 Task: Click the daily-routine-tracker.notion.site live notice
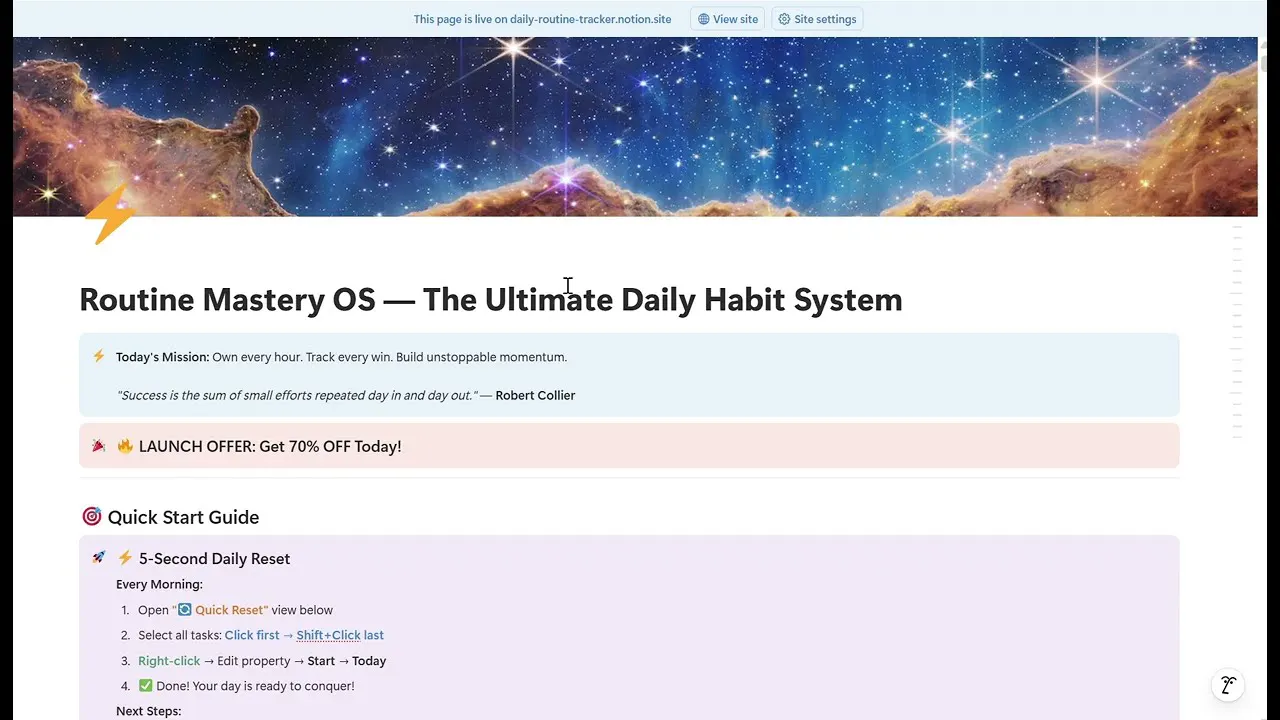coord(543,19)
